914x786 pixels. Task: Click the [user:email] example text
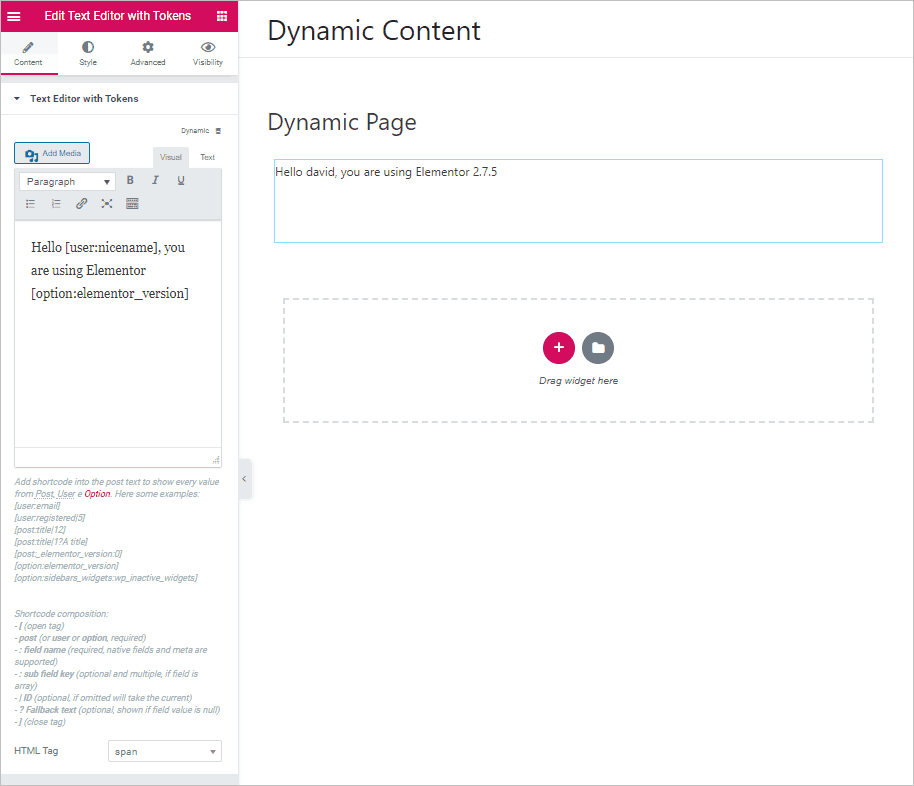click(x=37, y=506)
